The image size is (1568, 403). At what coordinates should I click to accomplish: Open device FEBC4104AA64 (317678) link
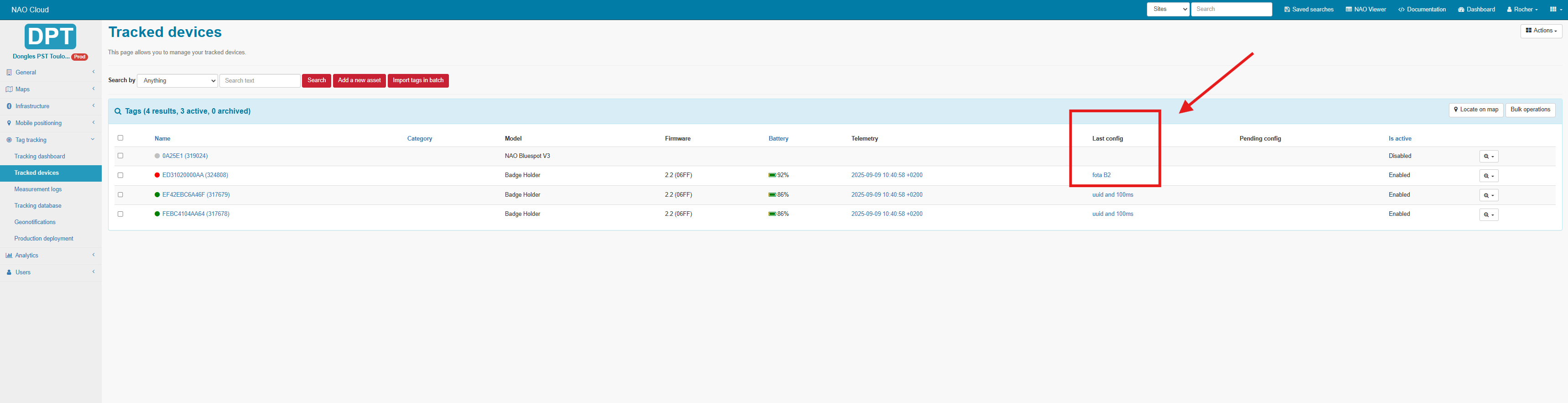click(196, 215)
